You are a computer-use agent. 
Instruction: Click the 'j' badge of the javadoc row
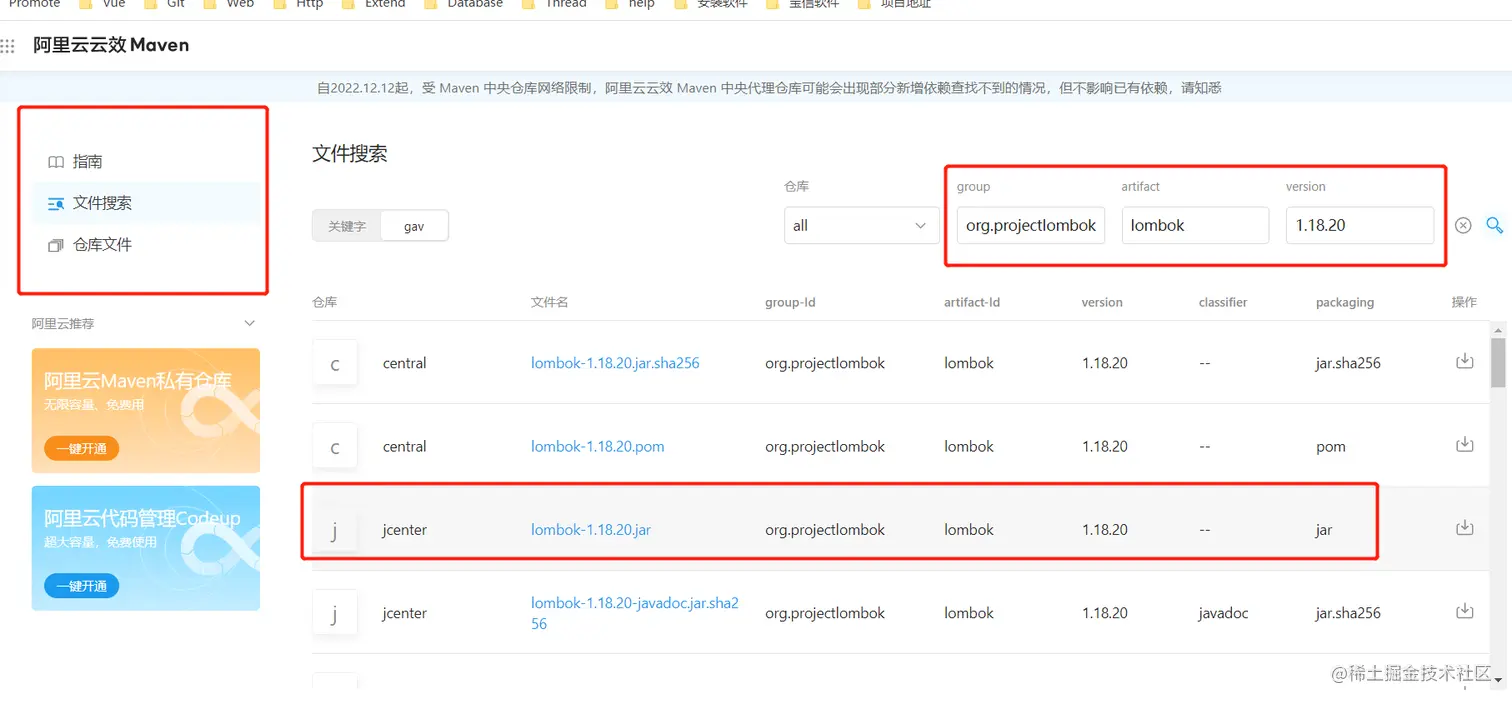(x=335, y=612)
